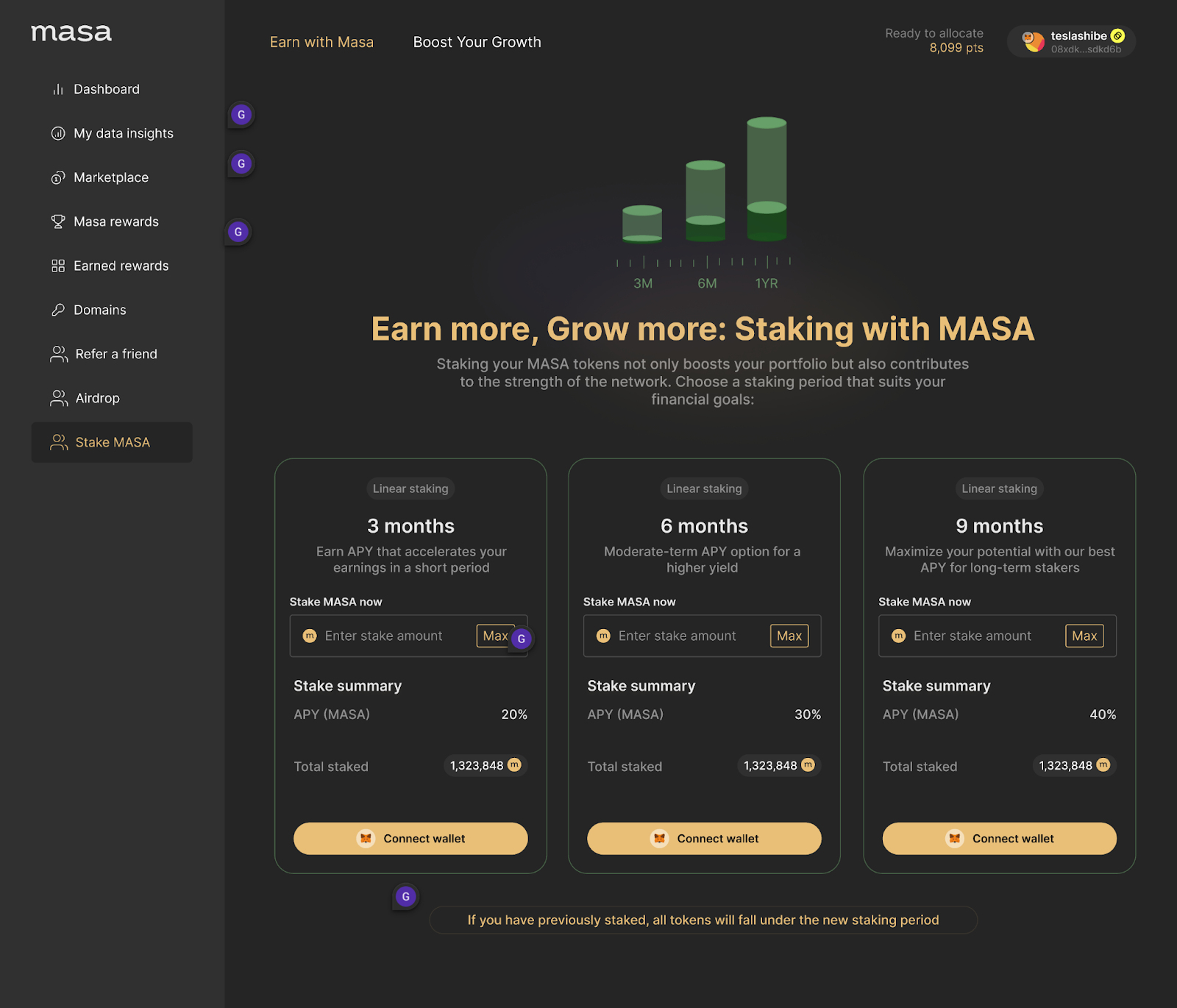Click the Dashboard bar chart icon
The width and height of the screenshot is (1177, 1008).
tap(58, 89)
